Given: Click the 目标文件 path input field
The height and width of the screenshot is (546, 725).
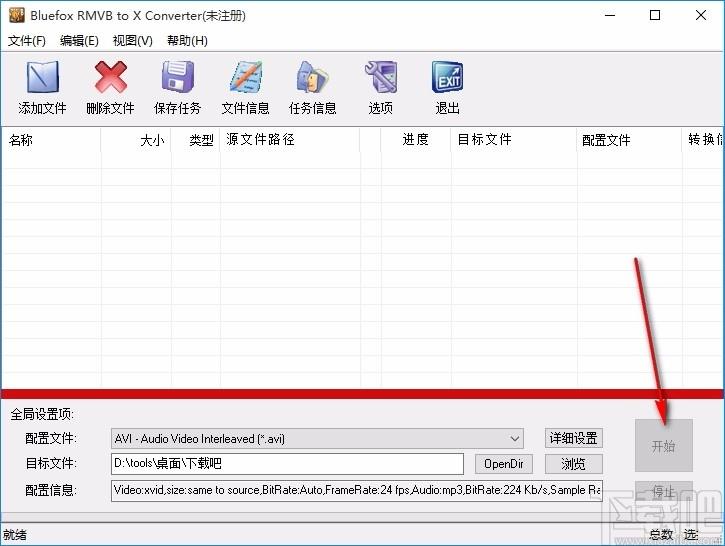Looking at the screenshot, I should [287, 464].
